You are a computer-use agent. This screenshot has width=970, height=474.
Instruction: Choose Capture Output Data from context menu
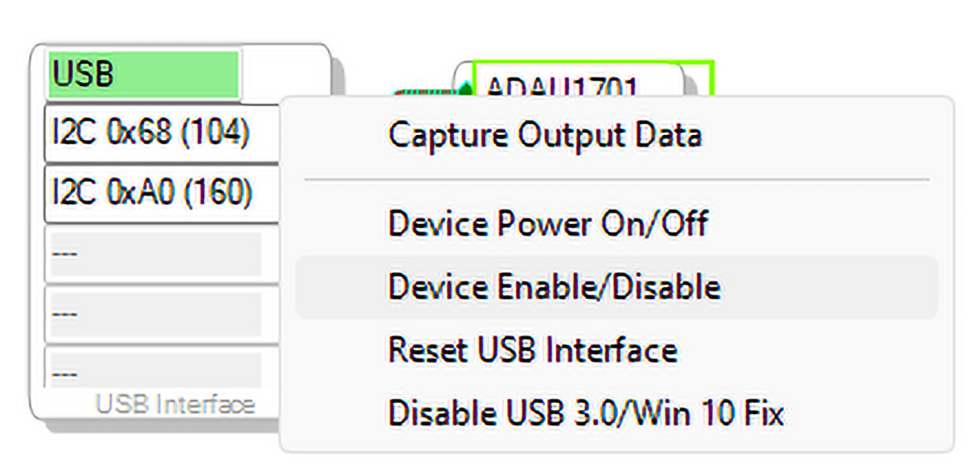click(x=545, y=135)
